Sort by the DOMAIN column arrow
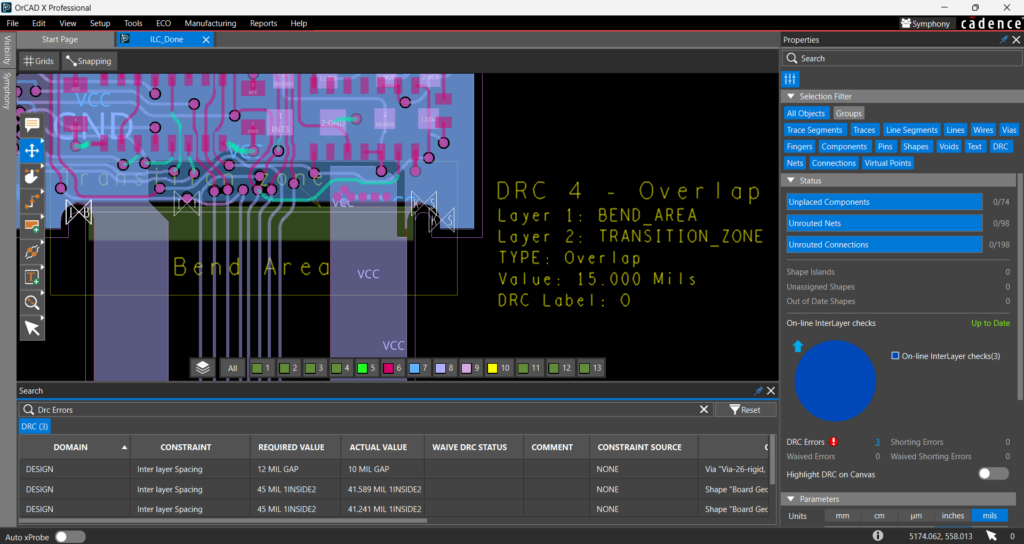 [x=124, y=447]
